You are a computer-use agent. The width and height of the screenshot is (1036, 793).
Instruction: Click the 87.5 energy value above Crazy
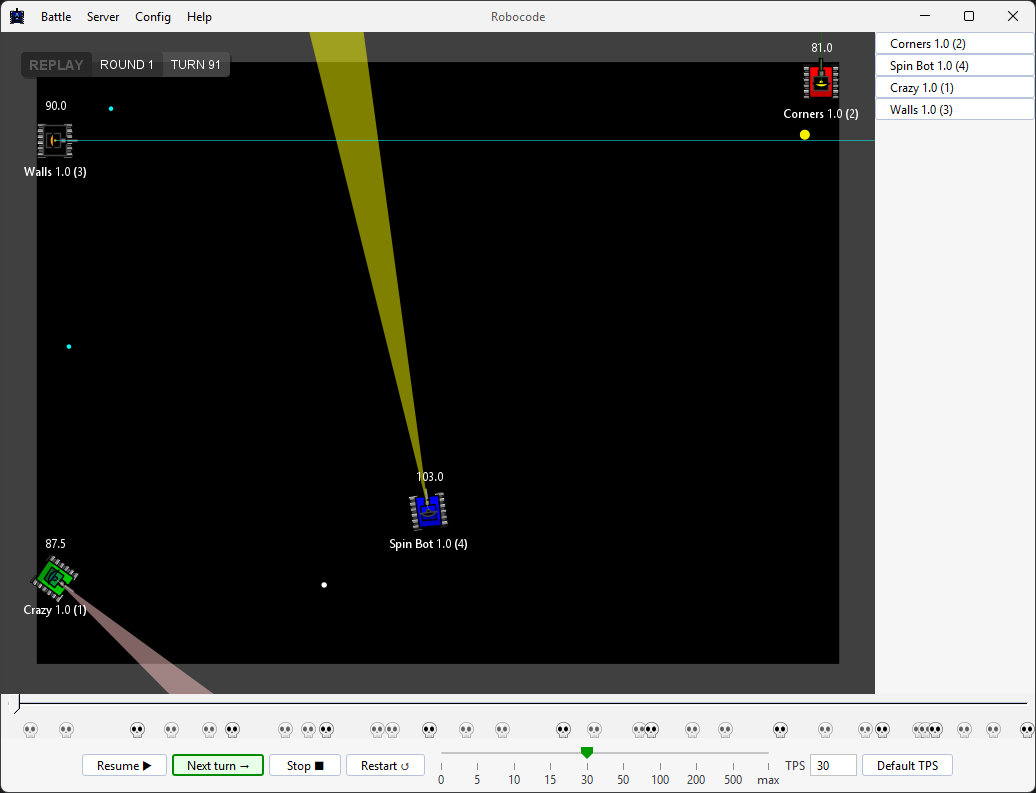(x=56, y=544)
